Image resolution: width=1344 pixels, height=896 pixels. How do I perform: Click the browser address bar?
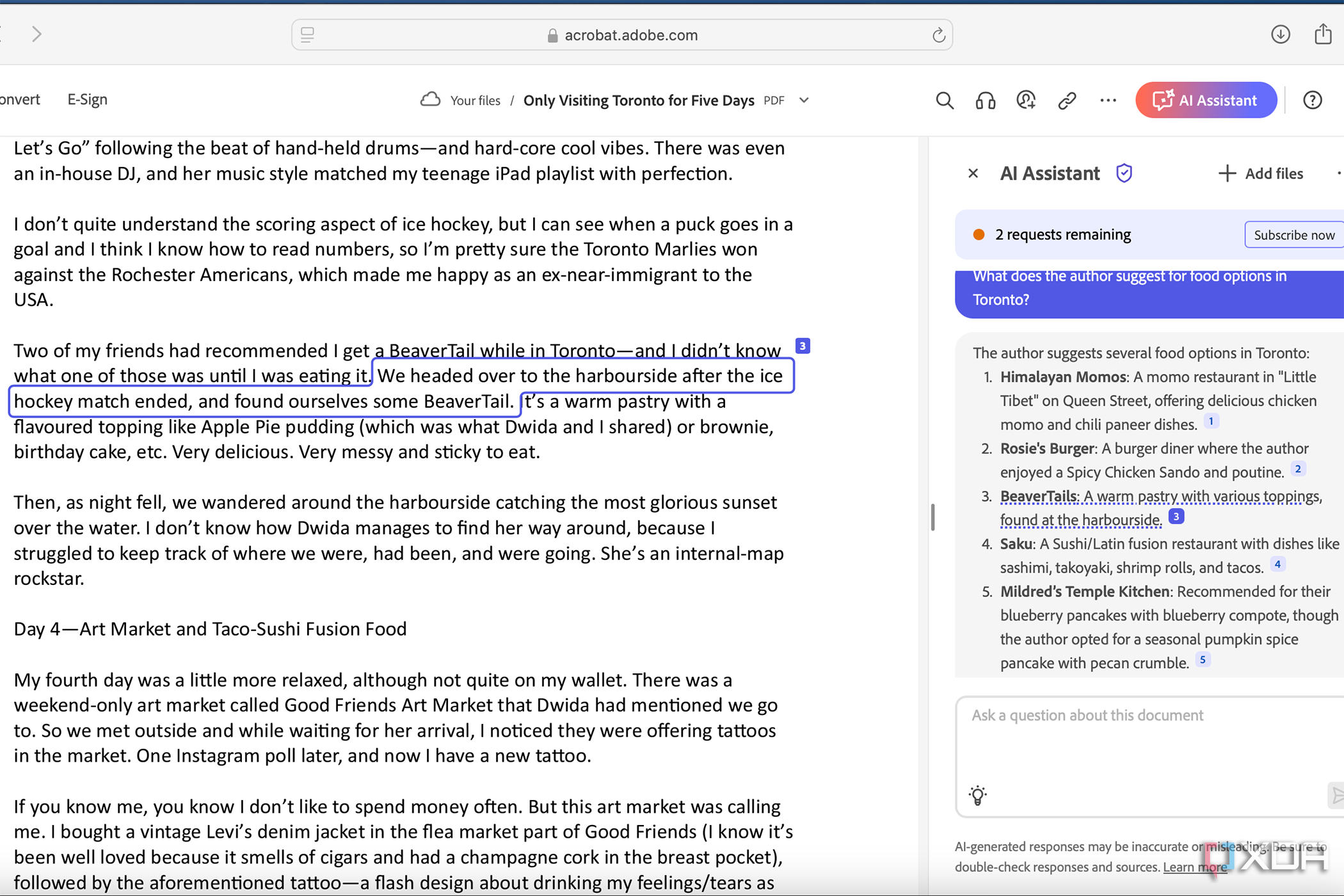click(x=622, y=35)
